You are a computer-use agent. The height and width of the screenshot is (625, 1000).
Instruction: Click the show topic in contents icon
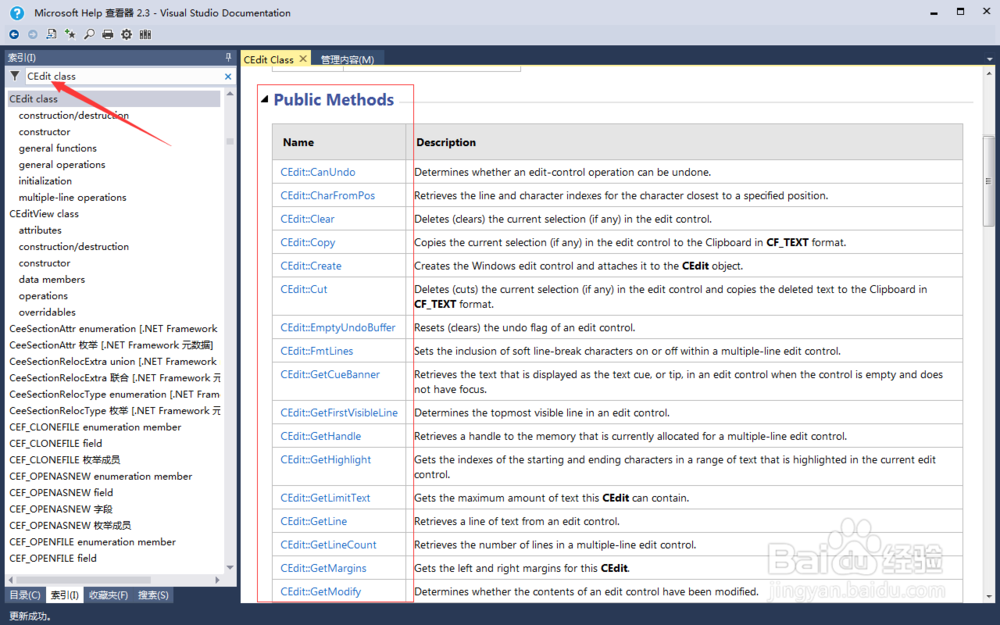point(52,34)
